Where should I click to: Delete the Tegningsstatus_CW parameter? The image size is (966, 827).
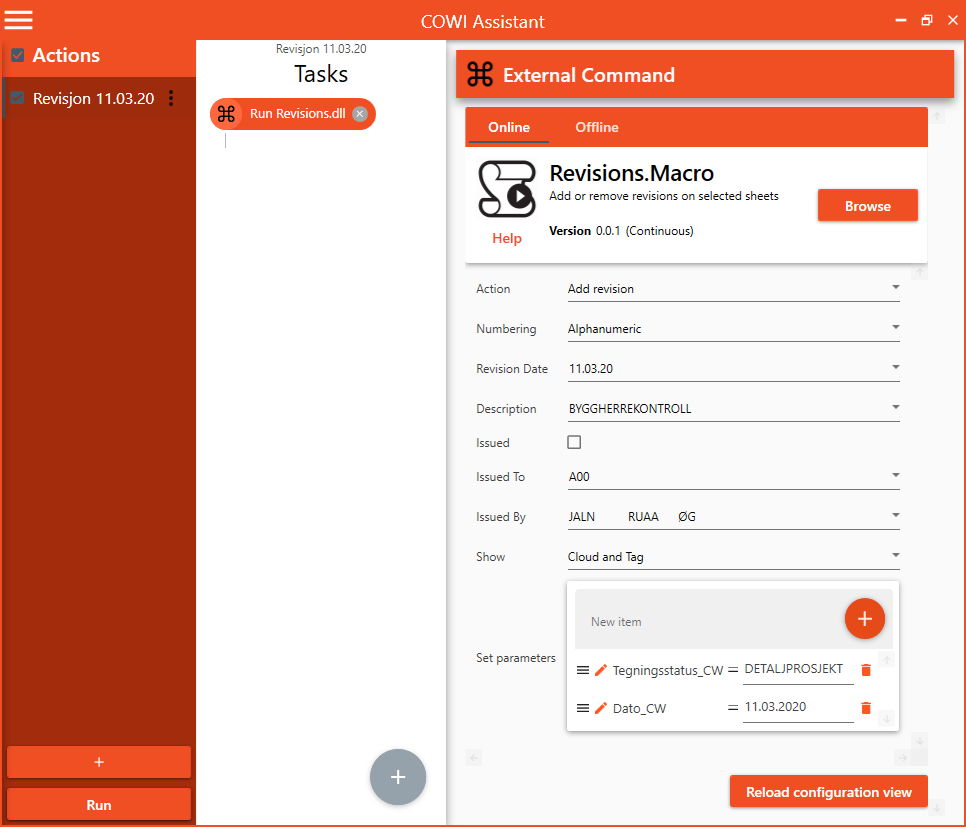click(x=866, y=670)
